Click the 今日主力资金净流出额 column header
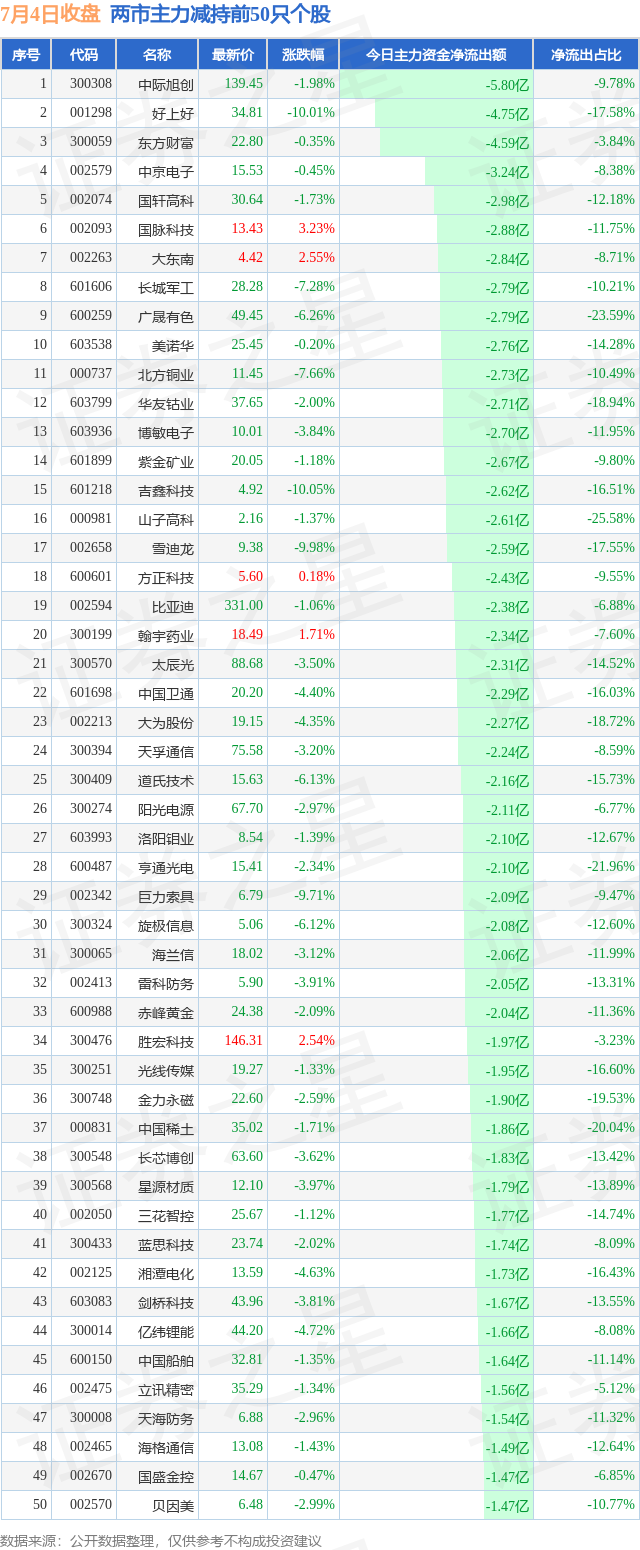This screenshot has width=640, height=1550. click(x=436, y=55)
